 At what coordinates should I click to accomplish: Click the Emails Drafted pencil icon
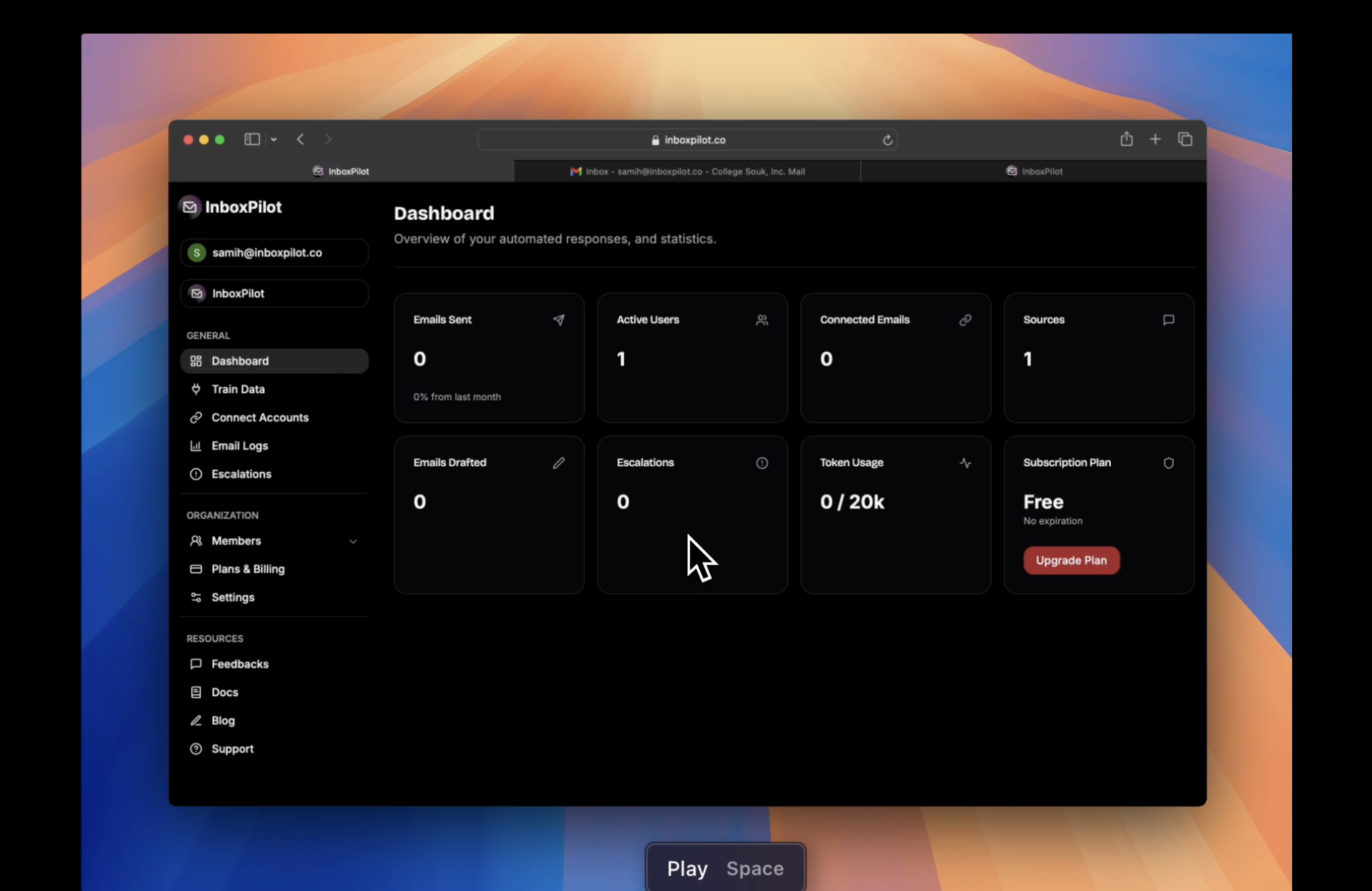coord(558,463)
